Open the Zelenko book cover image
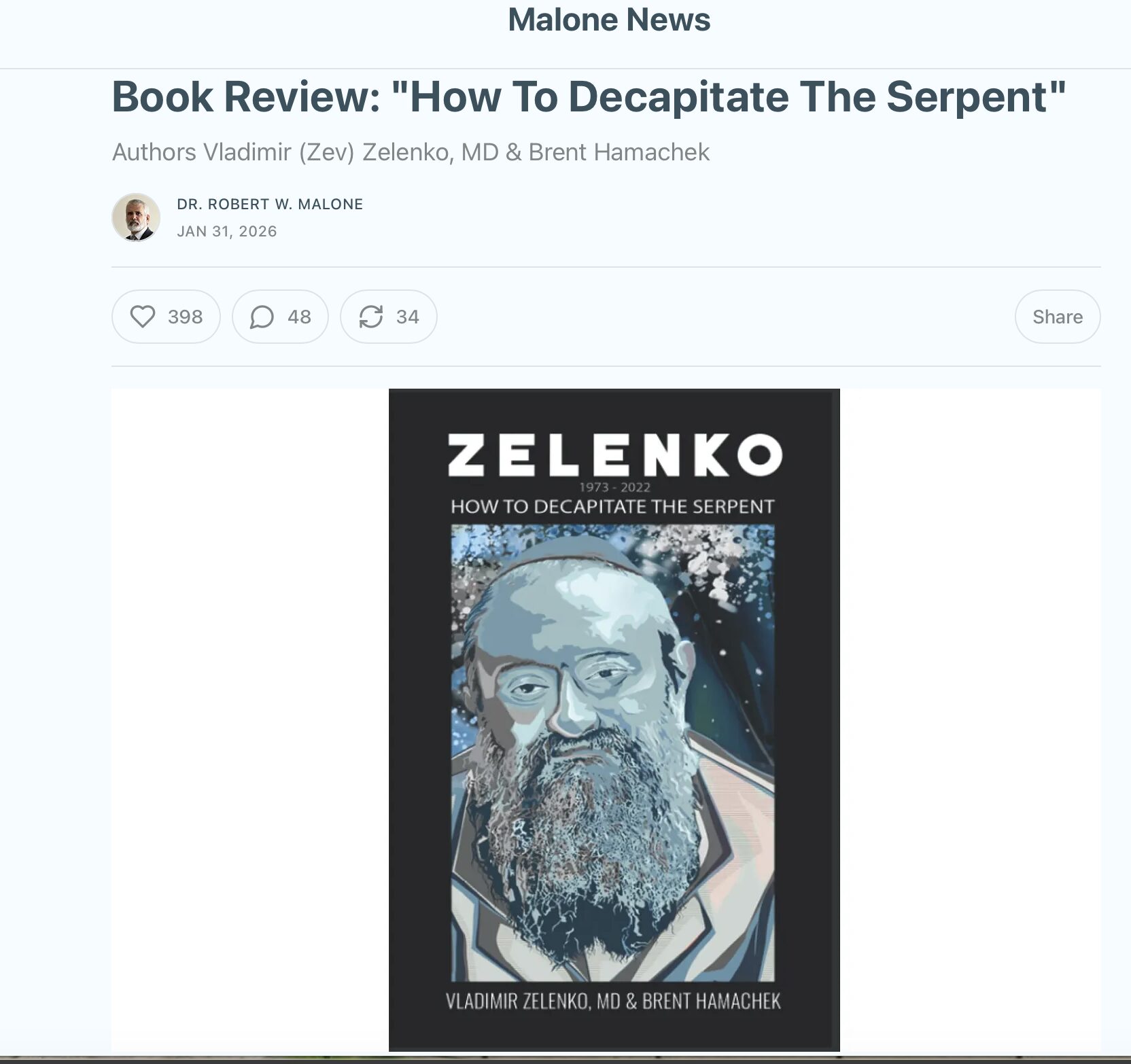The image size is (1131, 1064). 614,720
